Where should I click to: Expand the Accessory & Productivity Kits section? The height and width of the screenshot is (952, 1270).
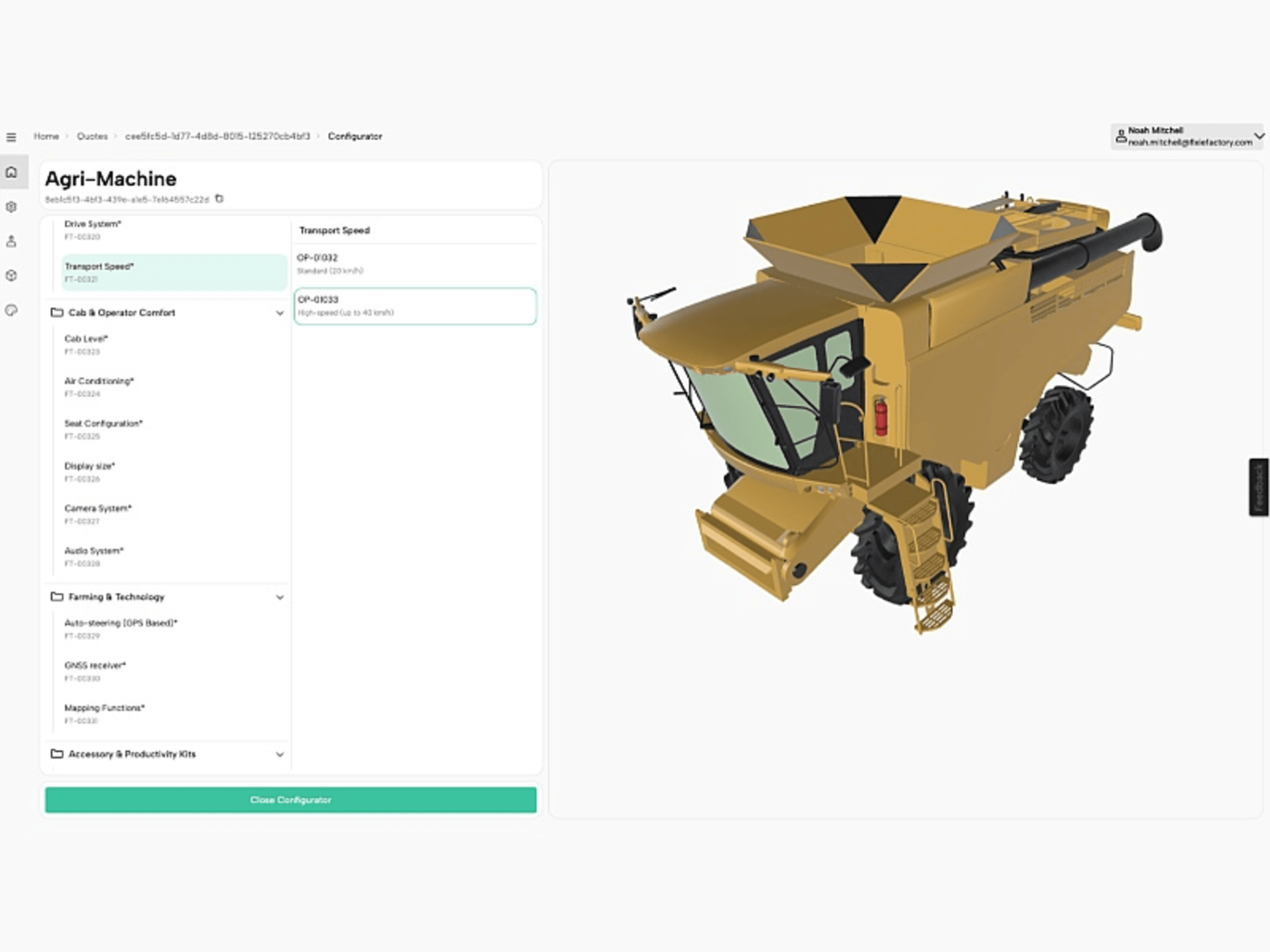click(280, 754)
